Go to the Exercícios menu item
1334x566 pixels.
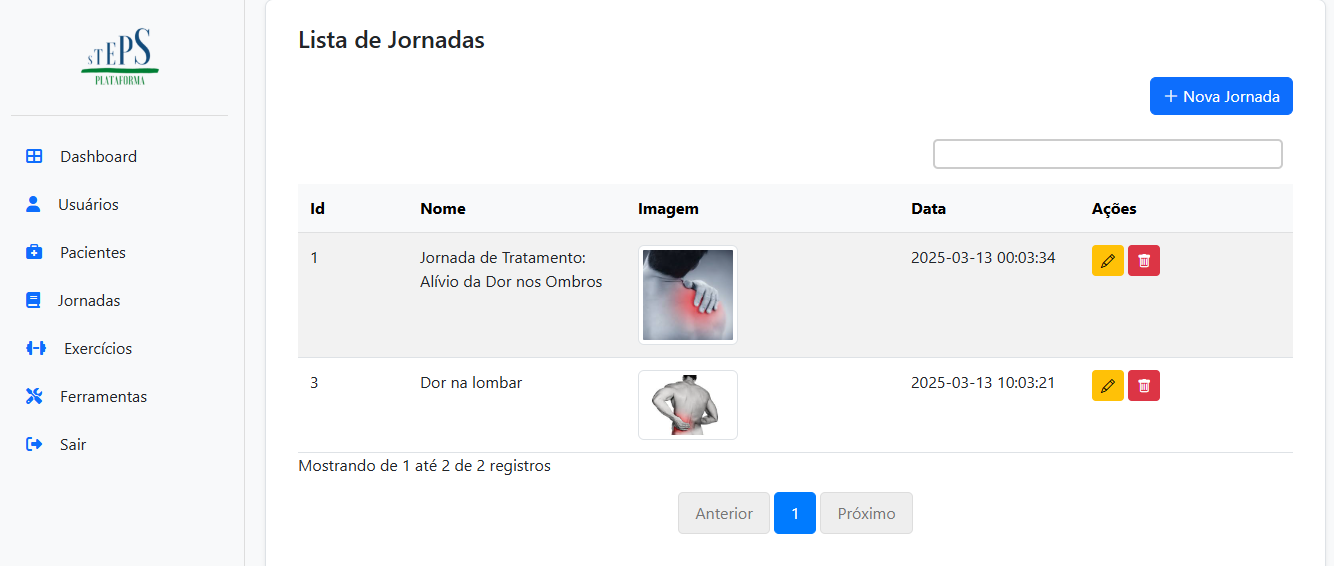coord(98,348)
